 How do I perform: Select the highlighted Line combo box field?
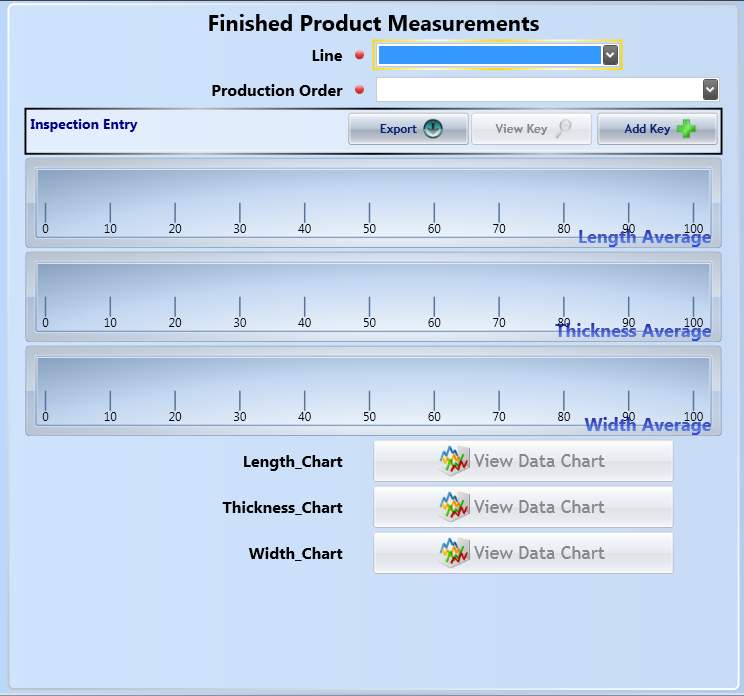click(x=489, y=55)
